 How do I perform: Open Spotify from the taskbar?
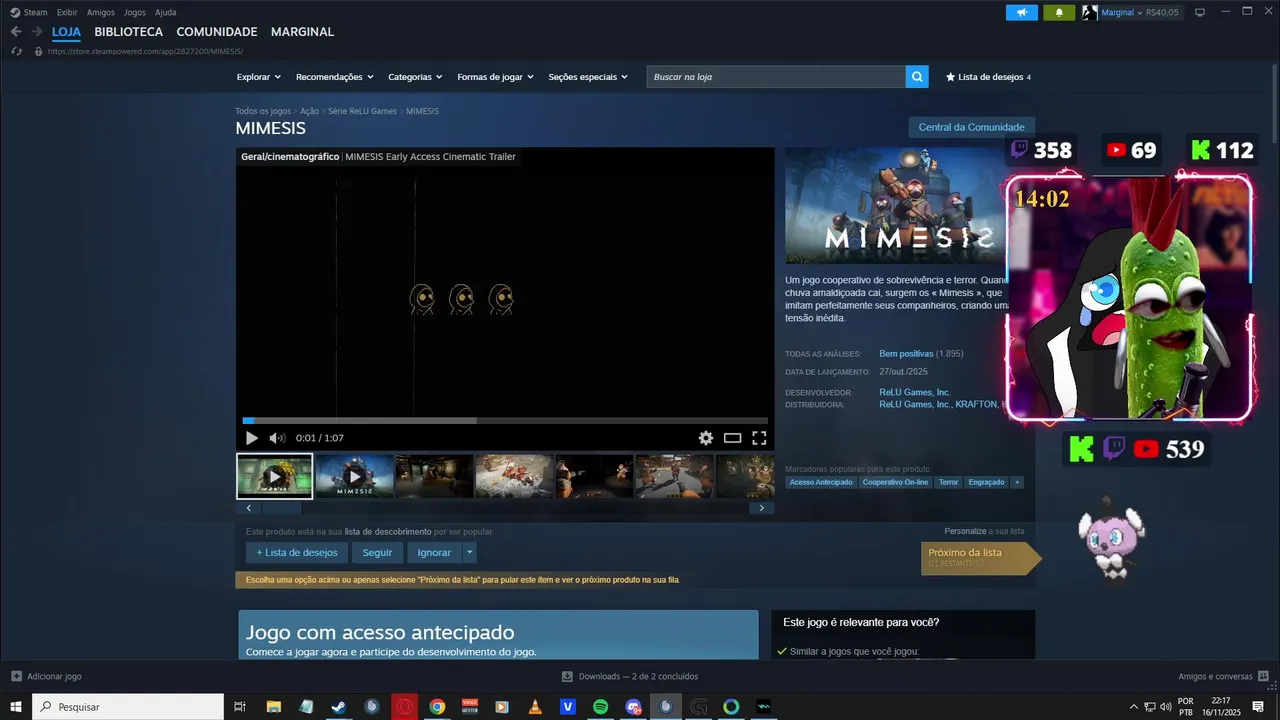tap(600, 706)
